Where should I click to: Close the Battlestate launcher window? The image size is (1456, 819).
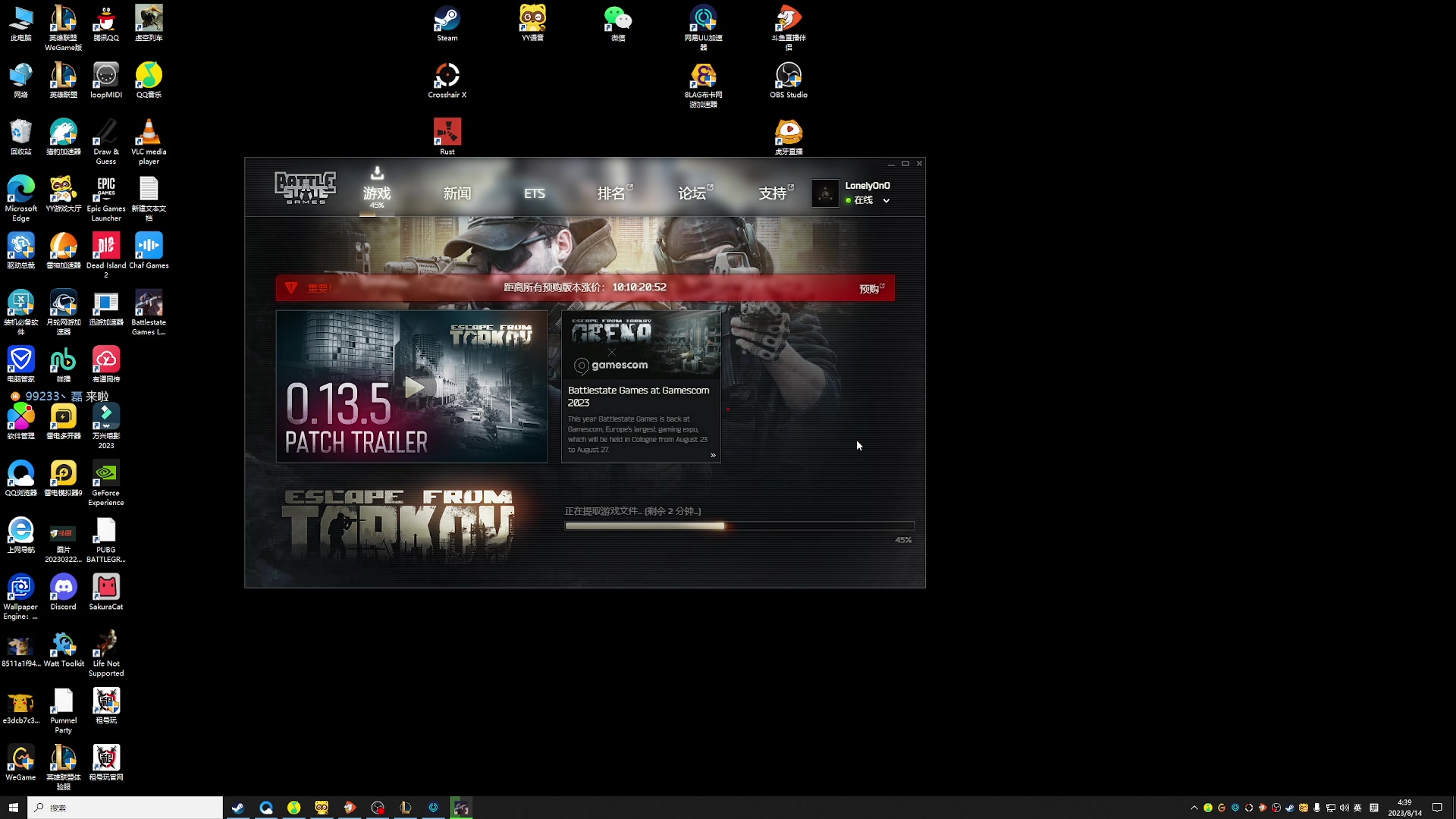pos(919,164)
